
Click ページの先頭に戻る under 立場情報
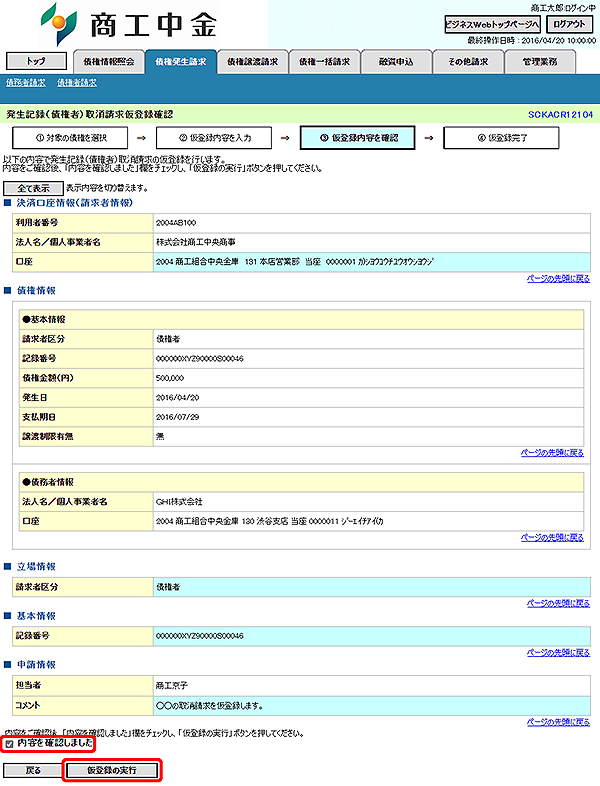pyautogui.click(x=558, y=603)
